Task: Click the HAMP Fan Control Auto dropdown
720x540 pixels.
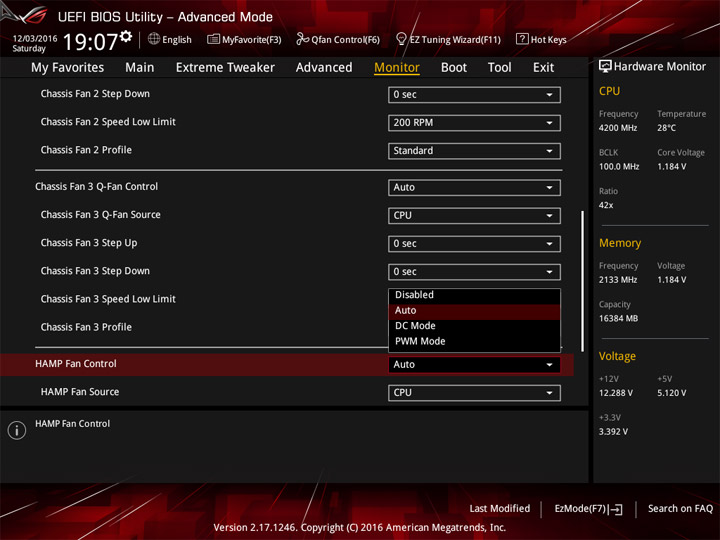Action: [x=474, y=365]
